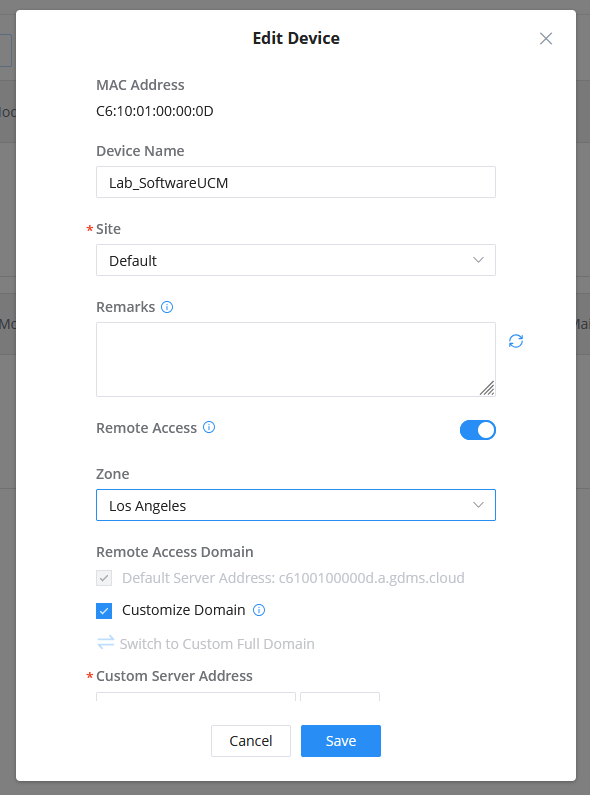Click Switch to Custom Full Domain link
Screen dimensions: 590x795
click(217, 644)
